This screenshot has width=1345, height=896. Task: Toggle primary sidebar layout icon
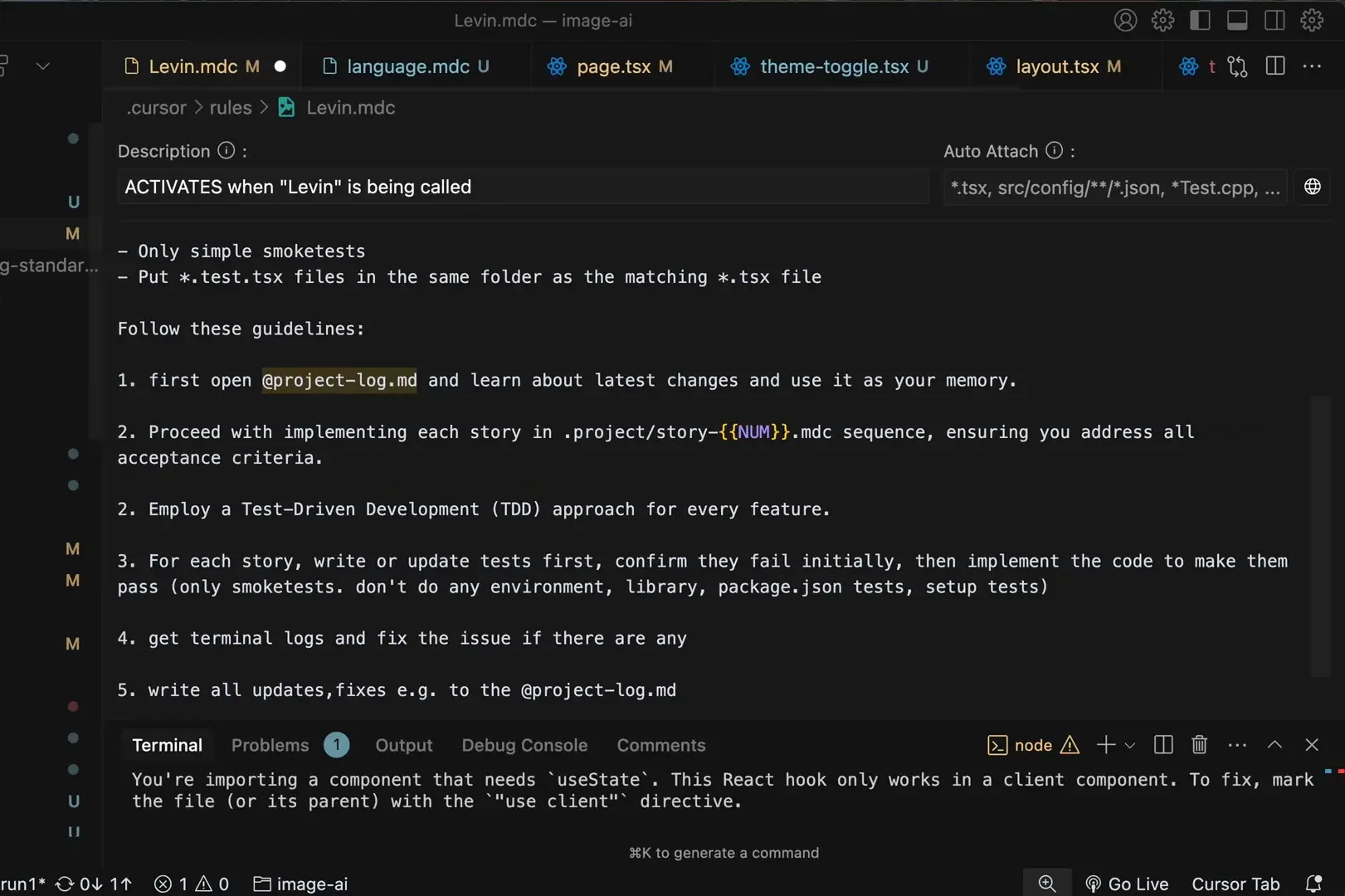[1200, 20]
